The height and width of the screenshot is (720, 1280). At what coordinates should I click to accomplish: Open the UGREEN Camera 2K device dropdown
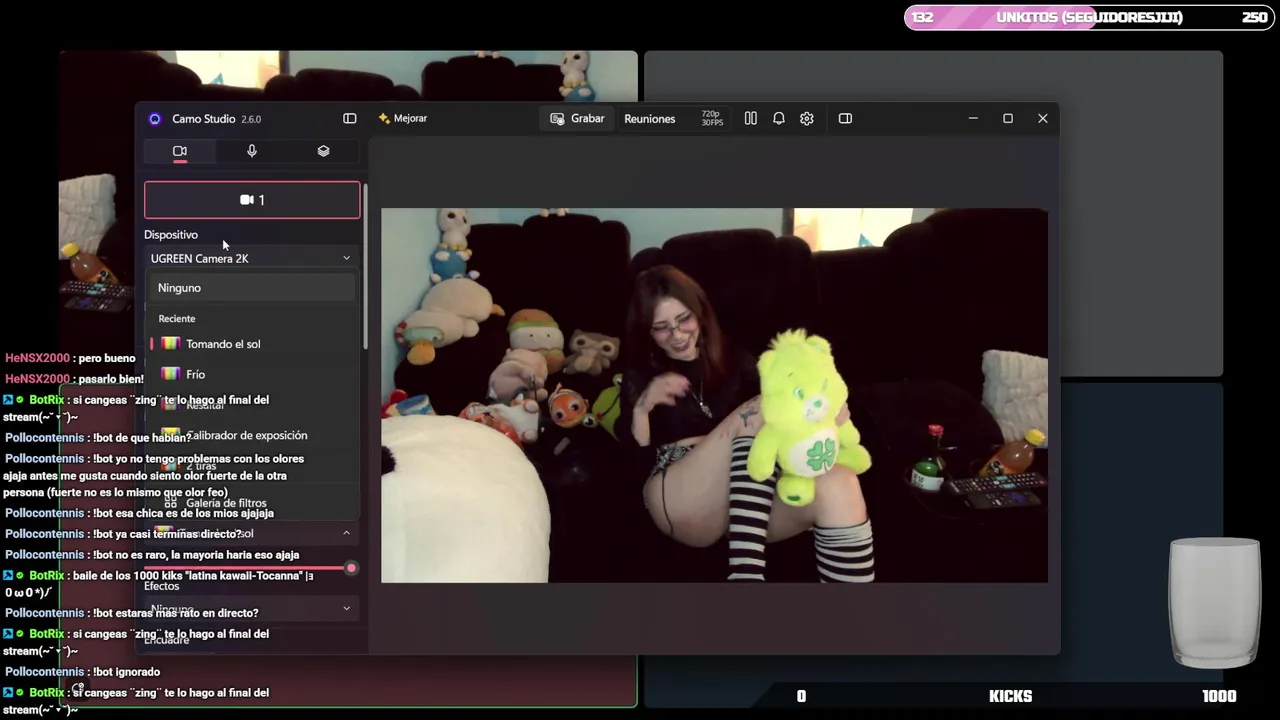[252, 258]
